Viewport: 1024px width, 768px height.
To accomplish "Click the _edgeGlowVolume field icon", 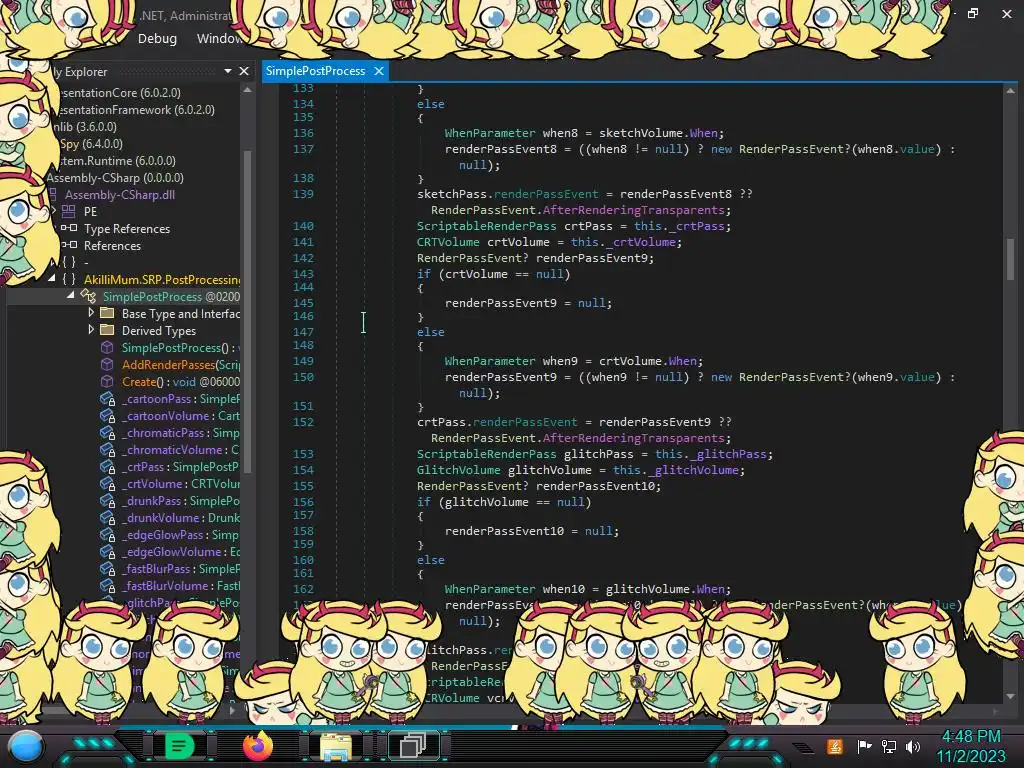I will click(108, 551).
